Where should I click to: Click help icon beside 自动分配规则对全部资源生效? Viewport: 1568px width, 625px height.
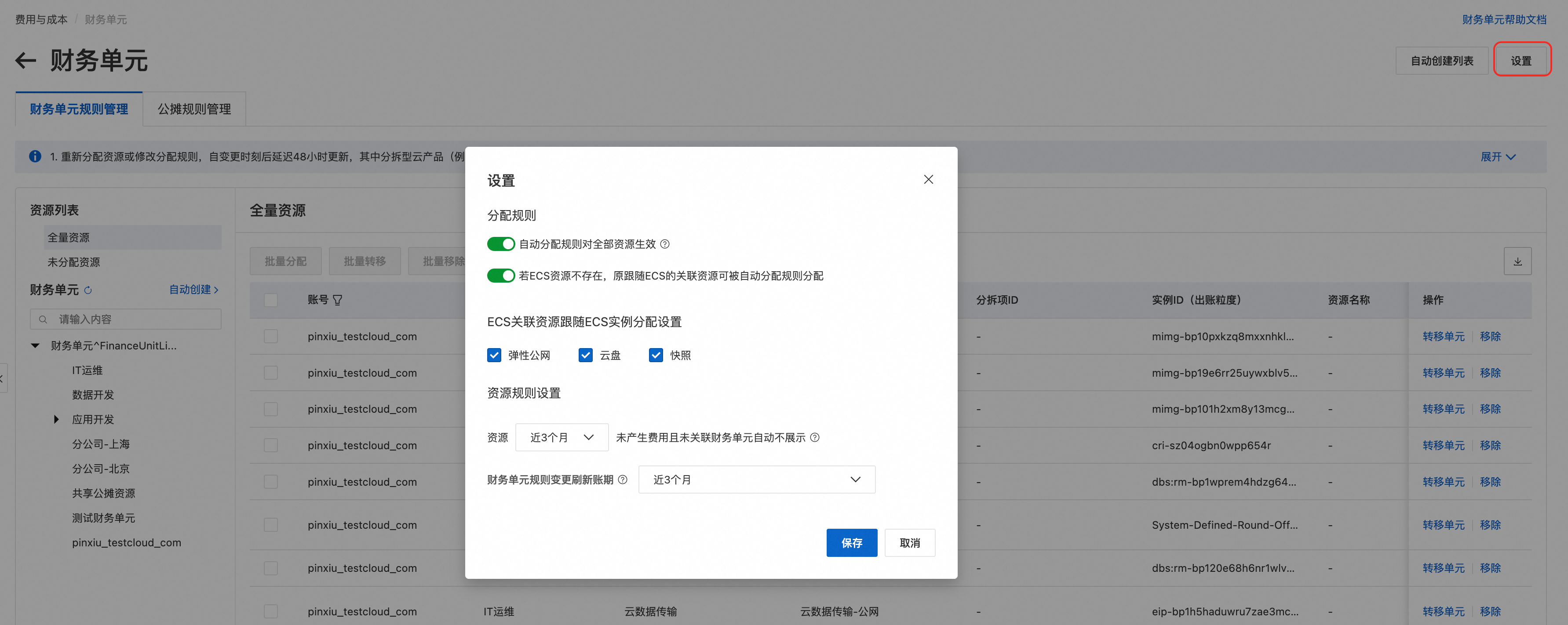click(x=665, y=244)
